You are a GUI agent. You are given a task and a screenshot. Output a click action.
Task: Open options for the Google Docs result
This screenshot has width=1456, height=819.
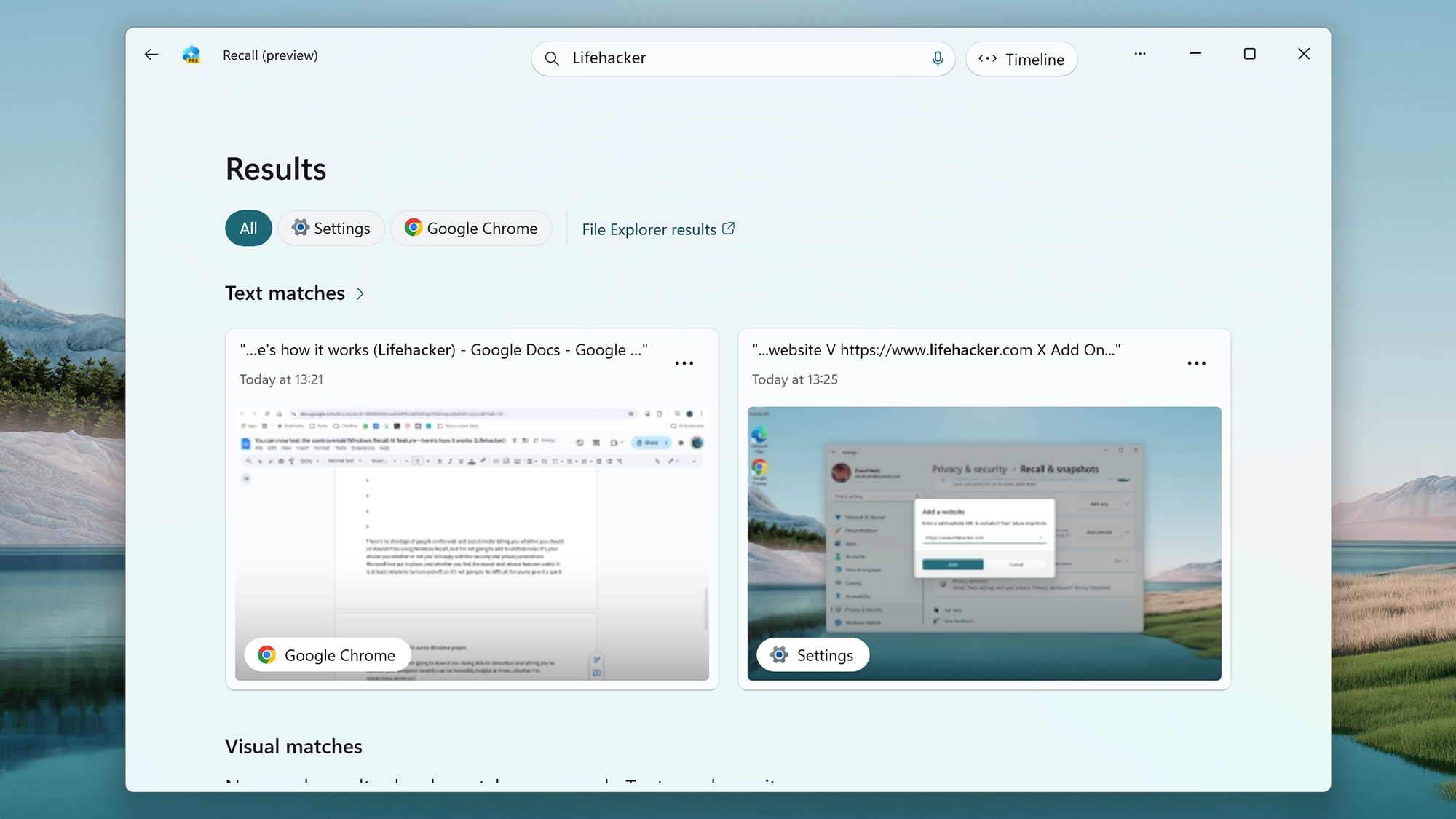click(684, 363)
